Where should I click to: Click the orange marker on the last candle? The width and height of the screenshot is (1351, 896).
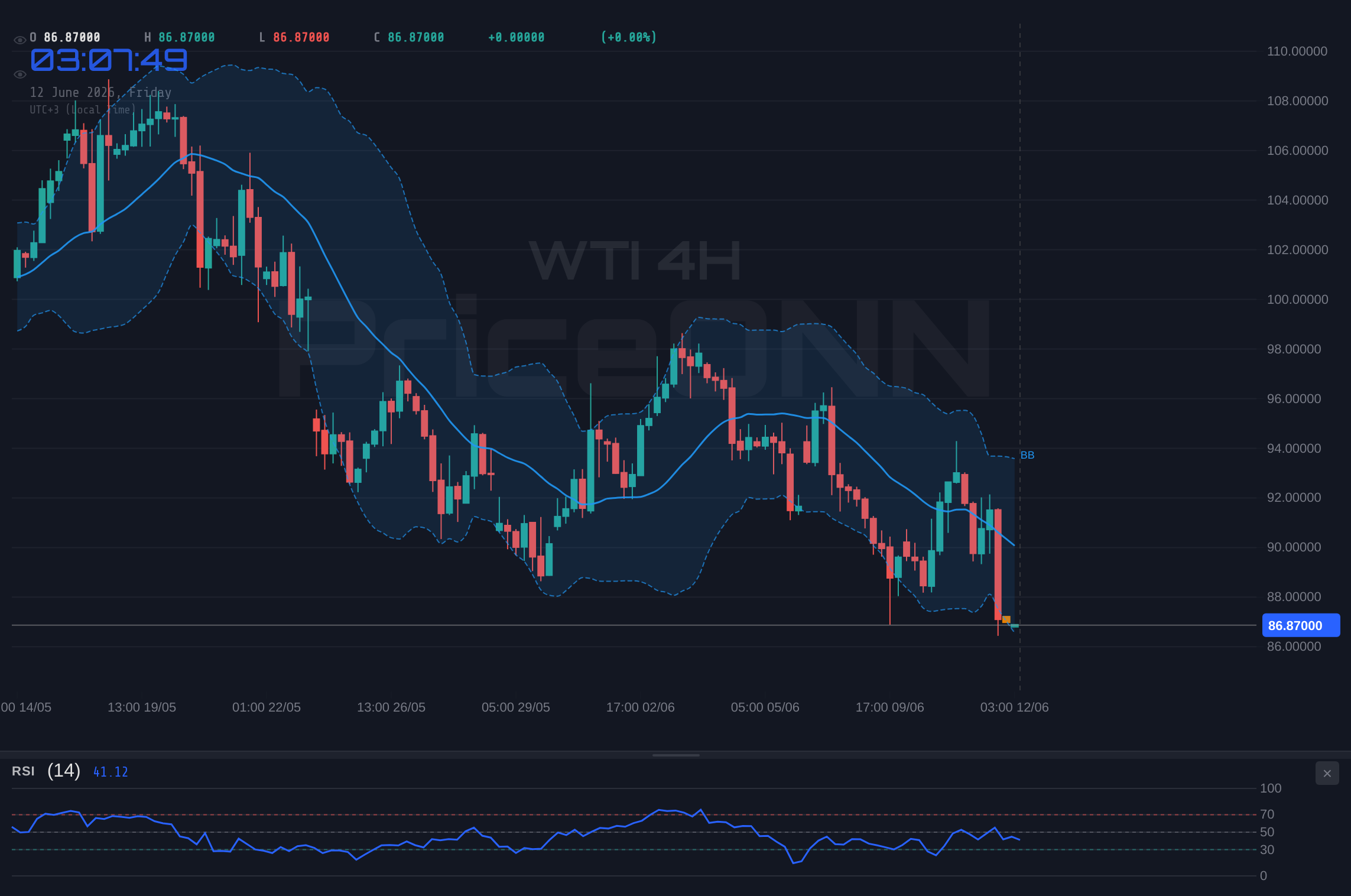pyautogui.click(x=1006, y=619)
